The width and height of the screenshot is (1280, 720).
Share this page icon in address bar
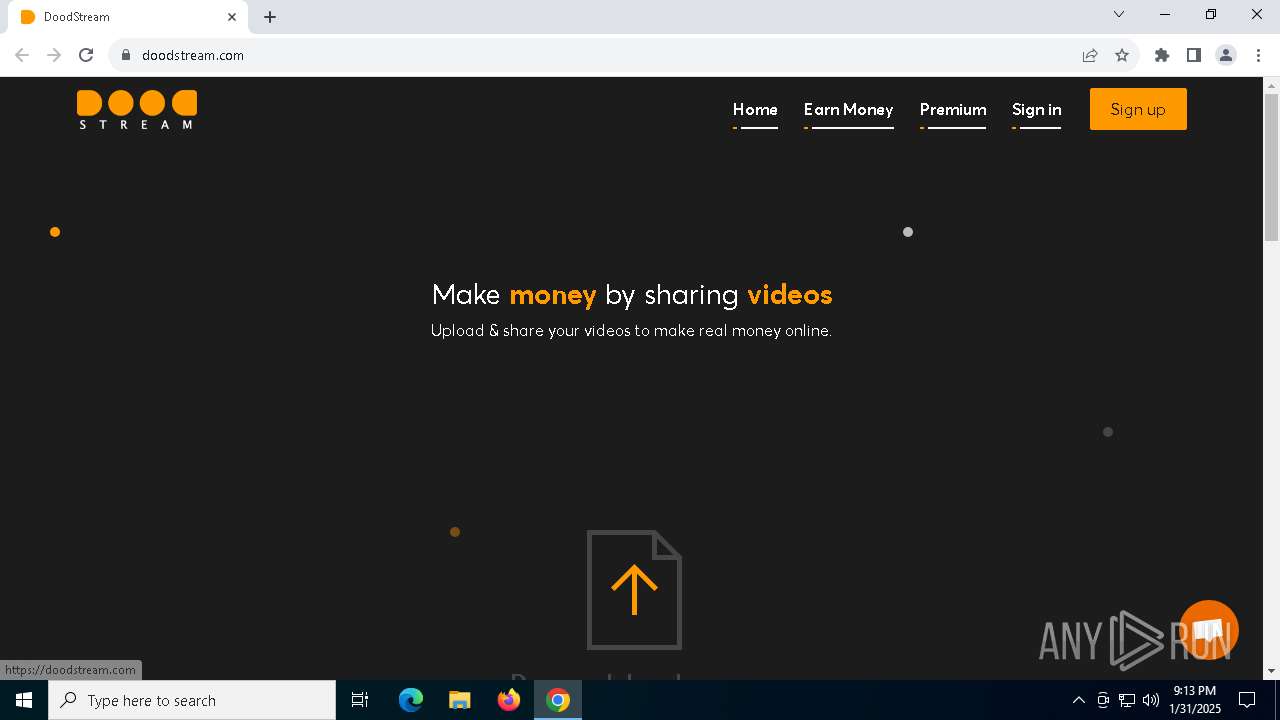pyautogui.click(x=1090, y=55)
